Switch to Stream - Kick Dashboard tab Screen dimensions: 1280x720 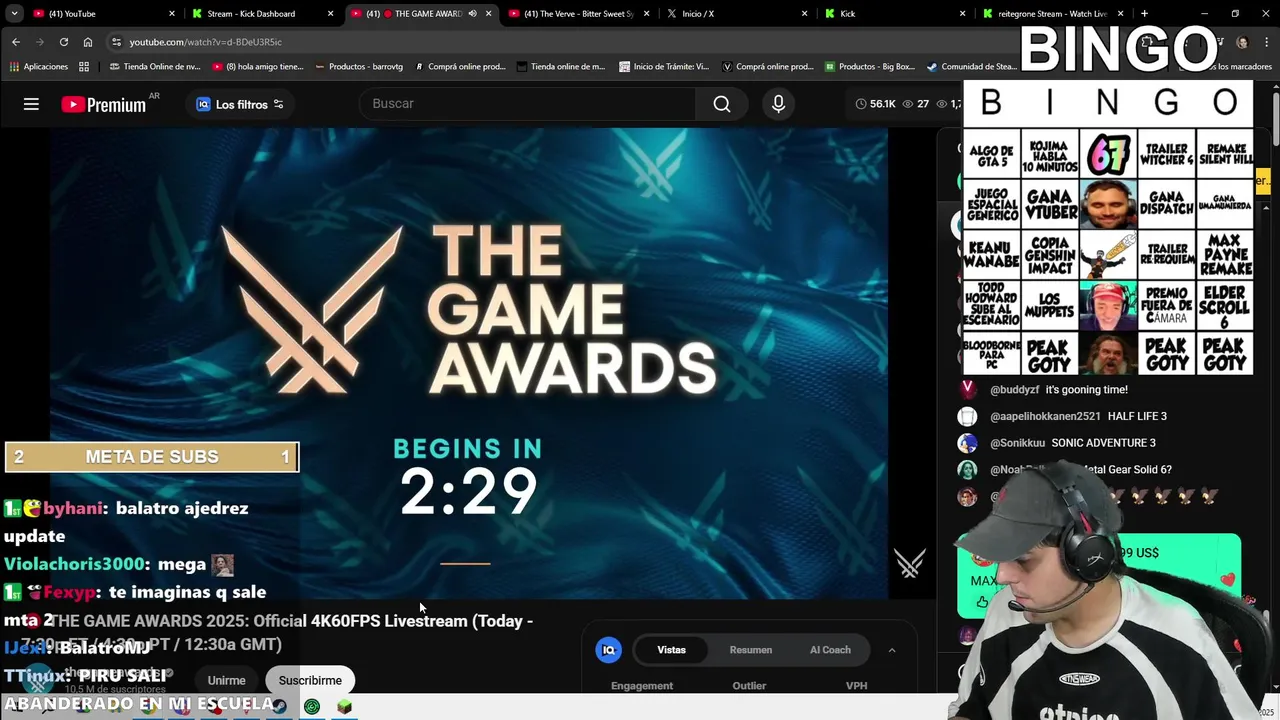(260, 14)
